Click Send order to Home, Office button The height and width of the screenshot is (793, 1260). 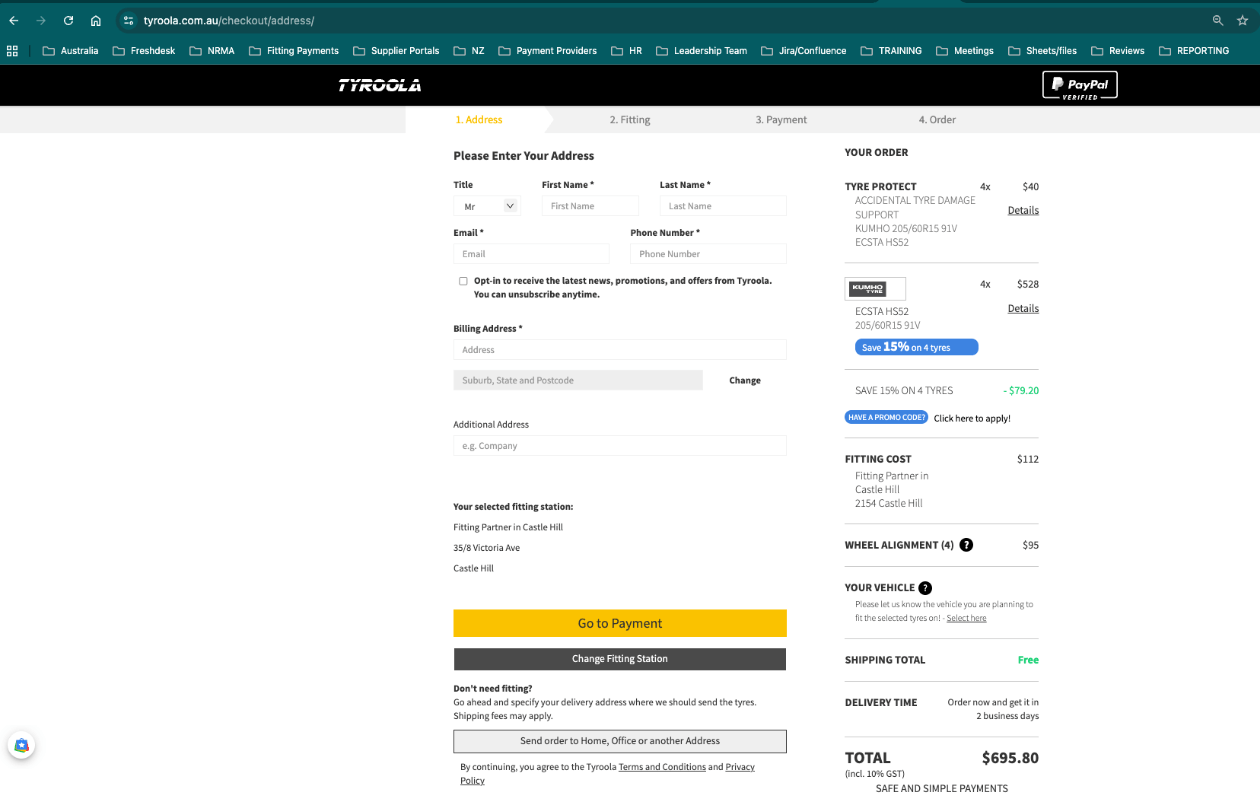[620, 741]
